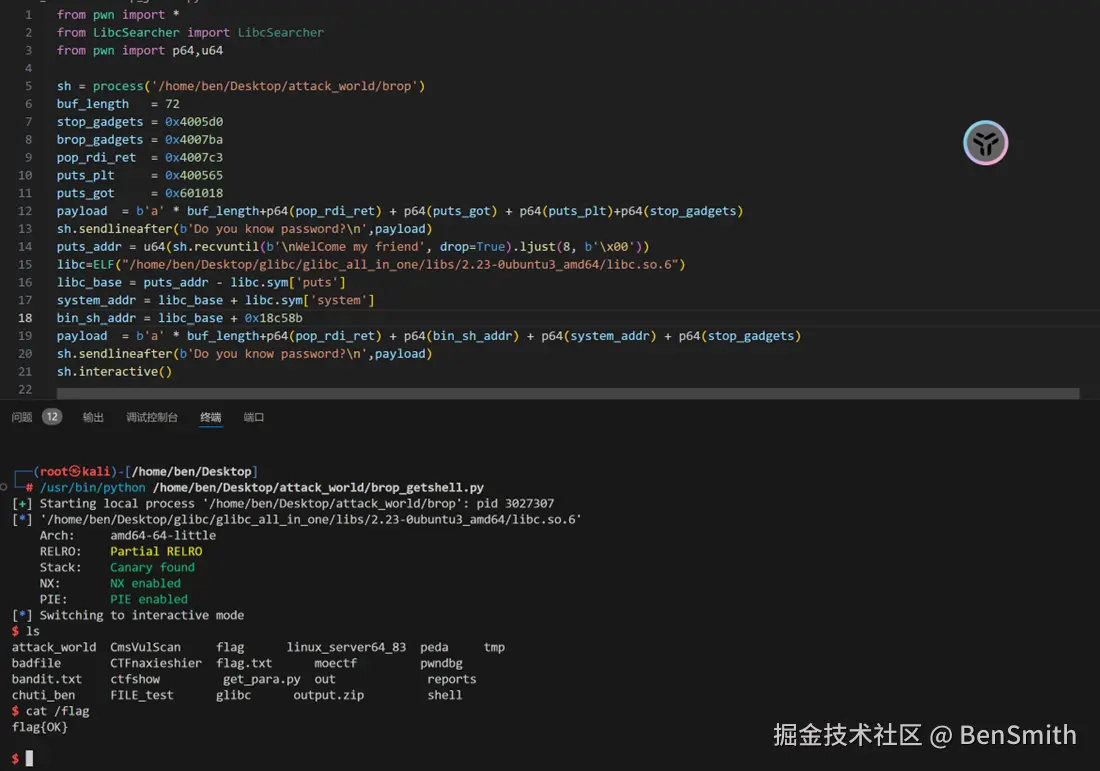Click line number 5 in the gutter
Viewport: 1100px width, 771px height.
[29, 86]
